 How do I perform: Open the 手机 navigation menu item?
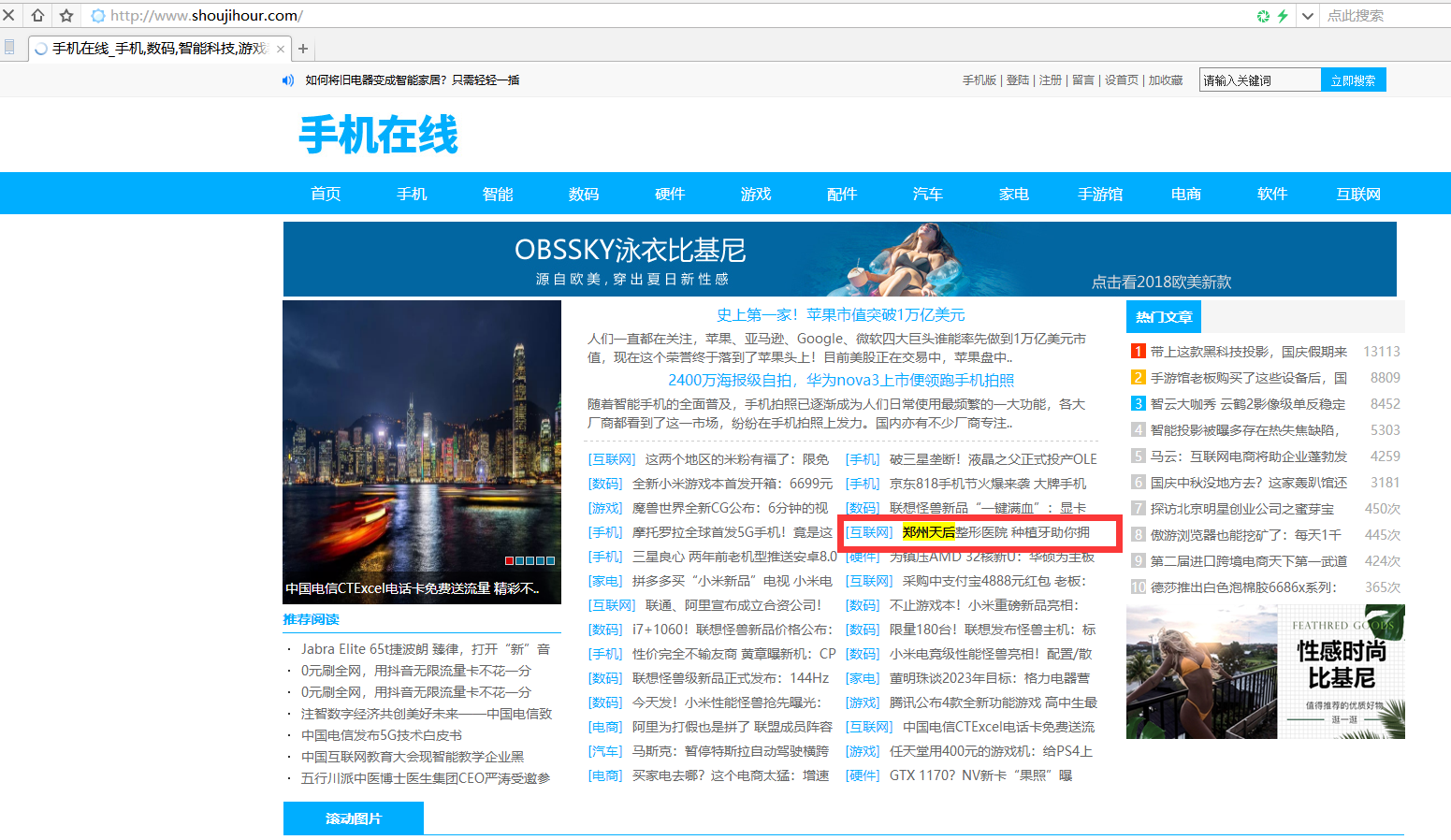pos(412,194)
